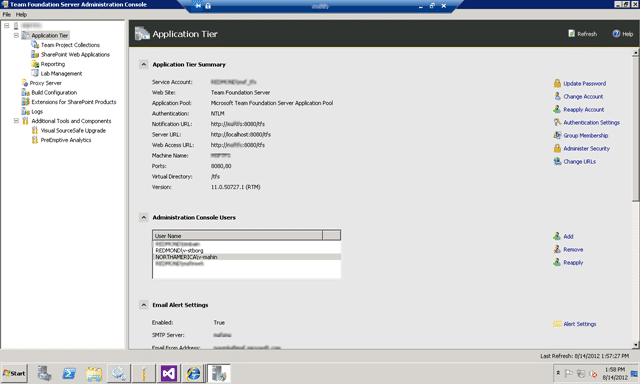Open the Logs node

pos(37,111)
